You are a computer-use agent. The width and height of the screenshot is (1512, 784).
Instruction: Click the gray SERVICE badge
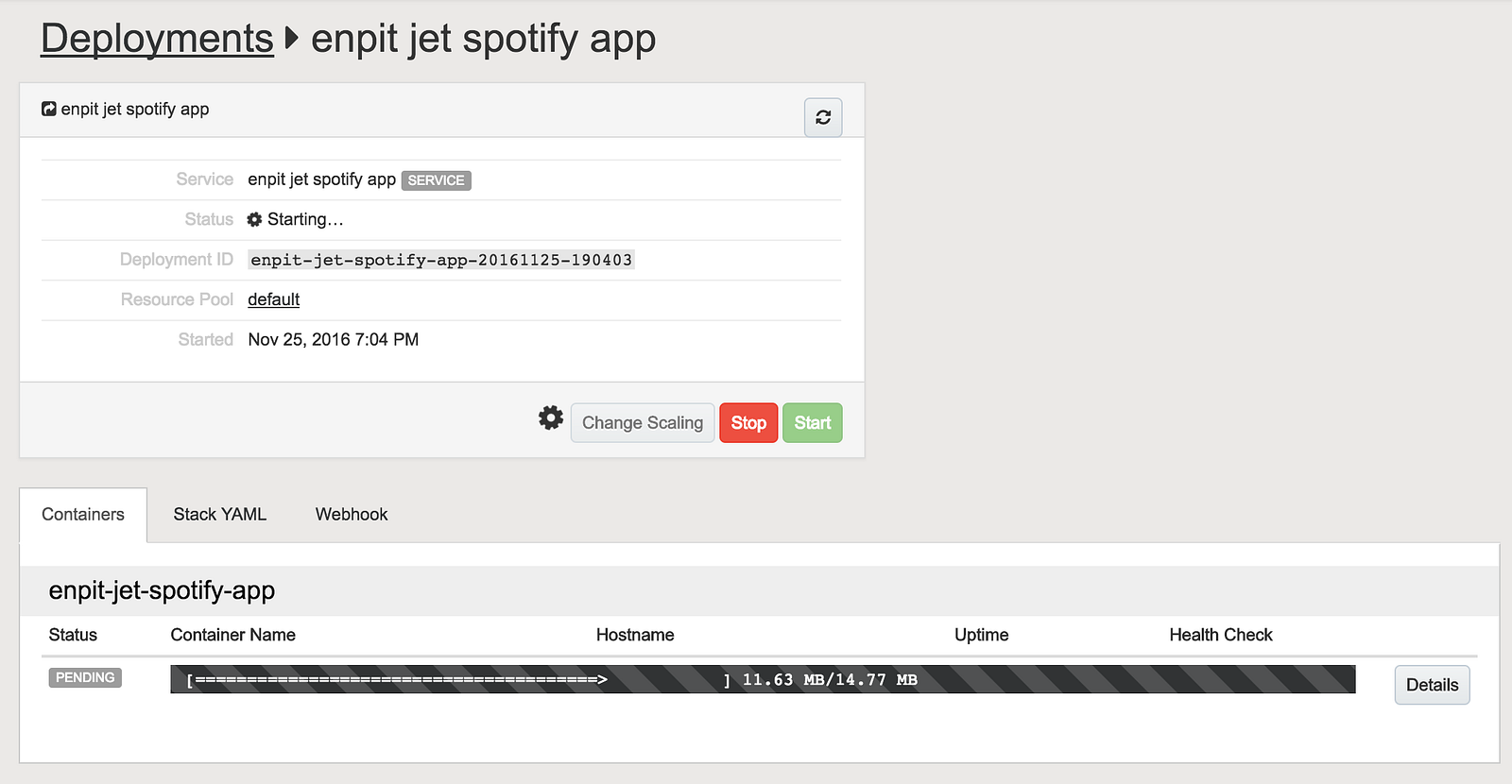tap(436, 180)
